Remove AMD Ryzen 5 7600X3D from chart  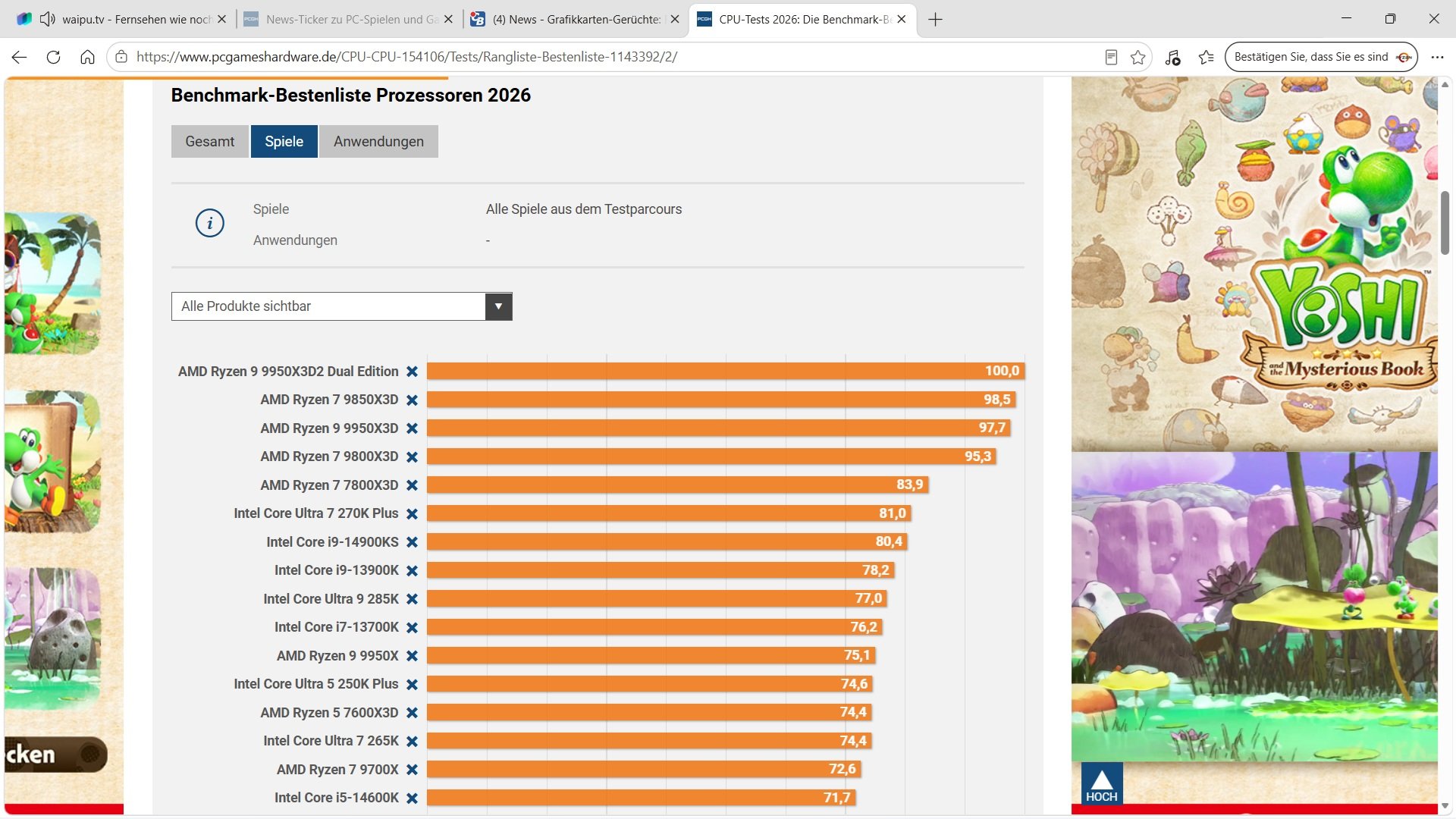(412, 713)
